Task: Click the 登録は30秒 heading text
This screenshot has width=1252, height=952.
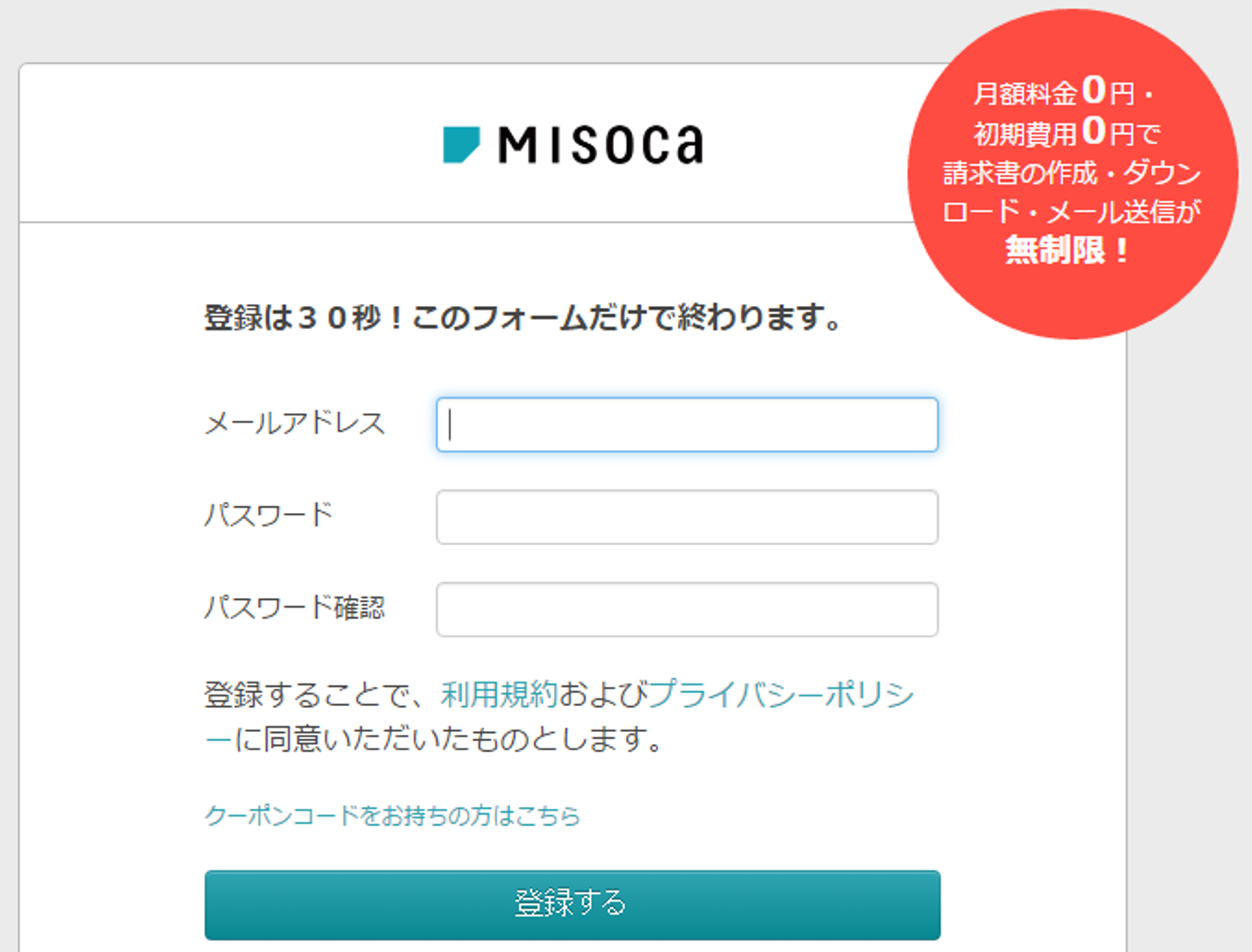Action: [522, 318]
